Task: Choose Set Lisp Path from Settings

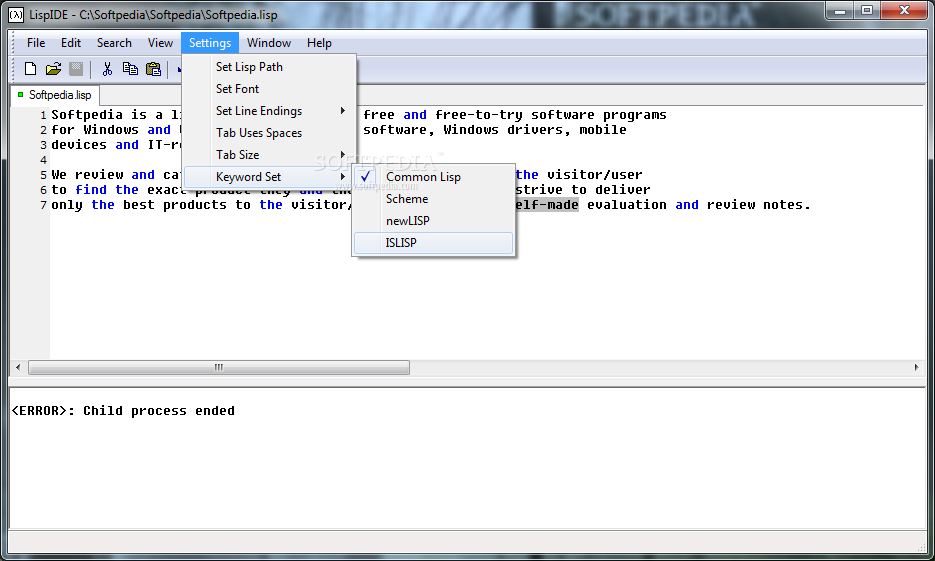Action: 270,67
